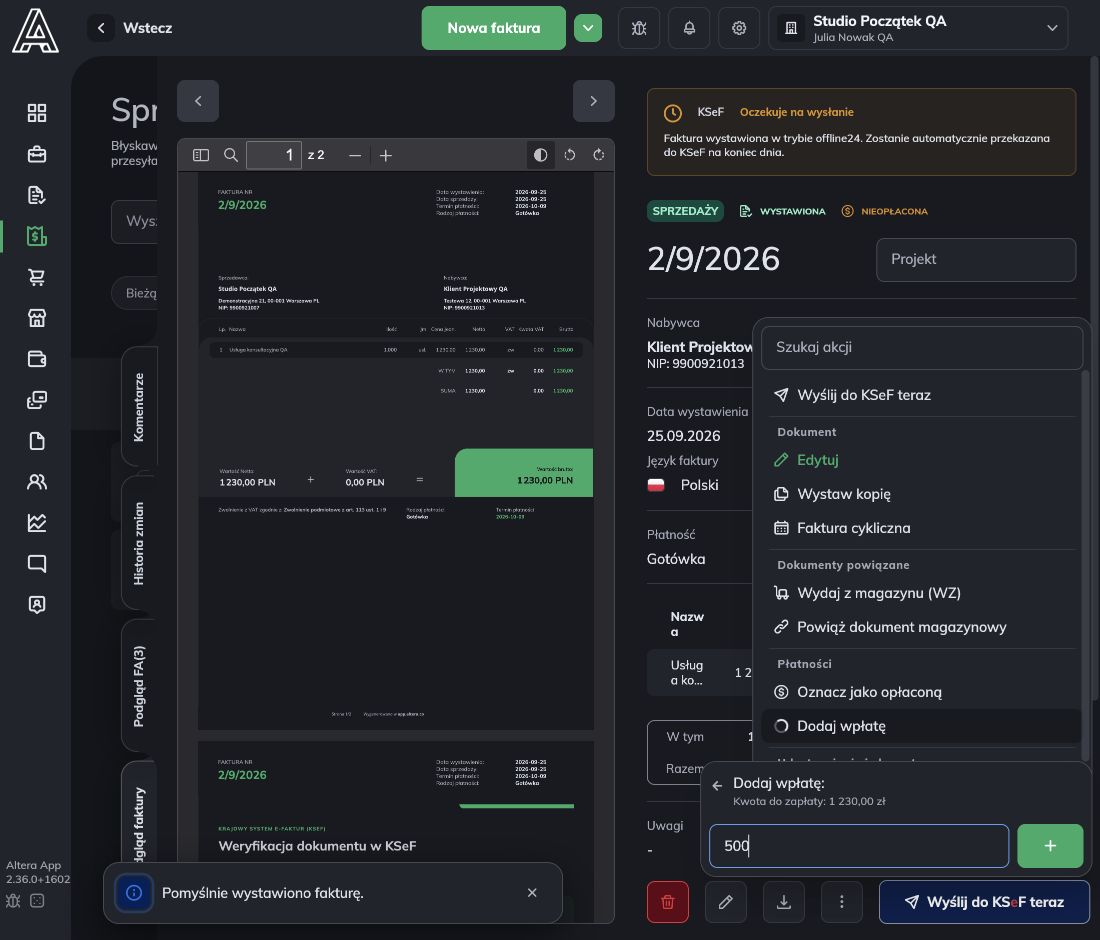Open the wallet section in sidebar
The height and width of the screenshot is (940, 1100).
36,359
